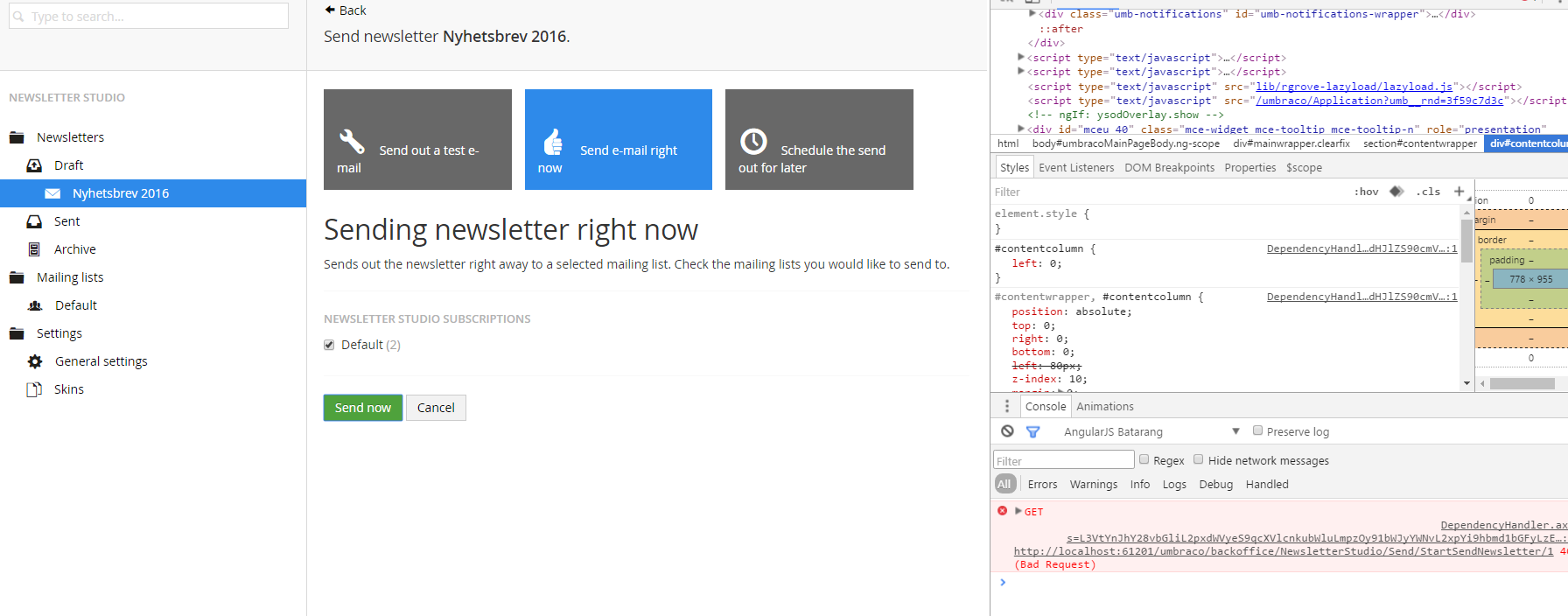This screenshot has width=1568, height=616.
Task: Click the wrench icon for test e-mail
Action: click(x=352, y=141)
